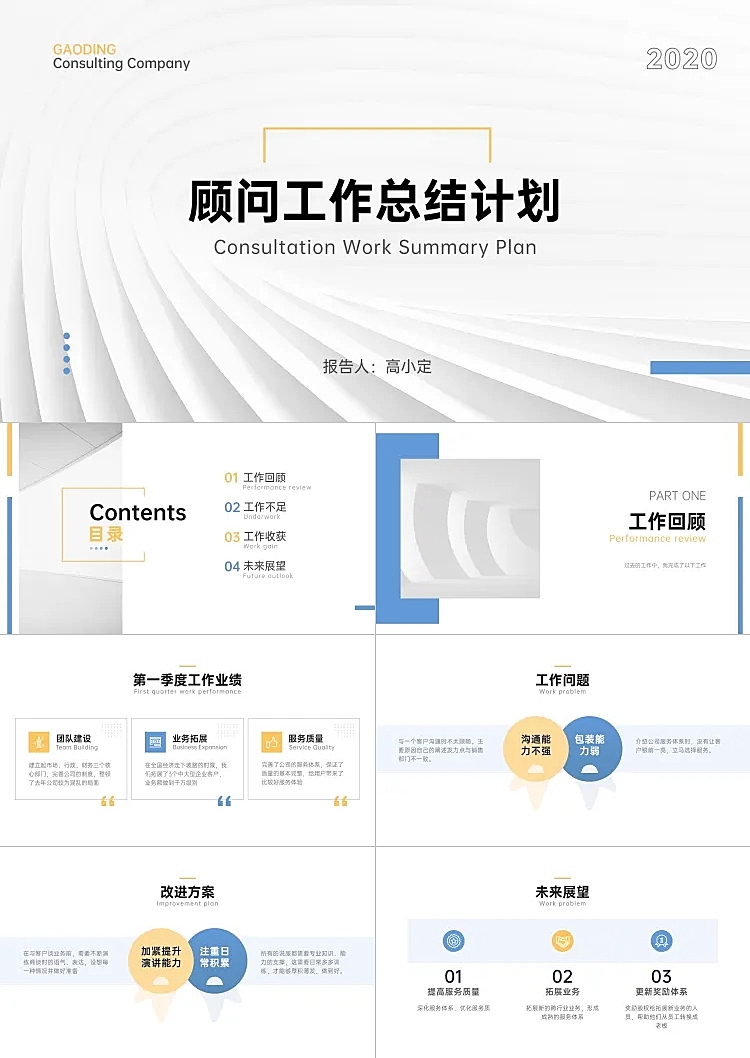Viewport: 750px width, 1058px height.
Task: Click the subtitle Consultation Work Summary Plan
Action: (375, 248)
